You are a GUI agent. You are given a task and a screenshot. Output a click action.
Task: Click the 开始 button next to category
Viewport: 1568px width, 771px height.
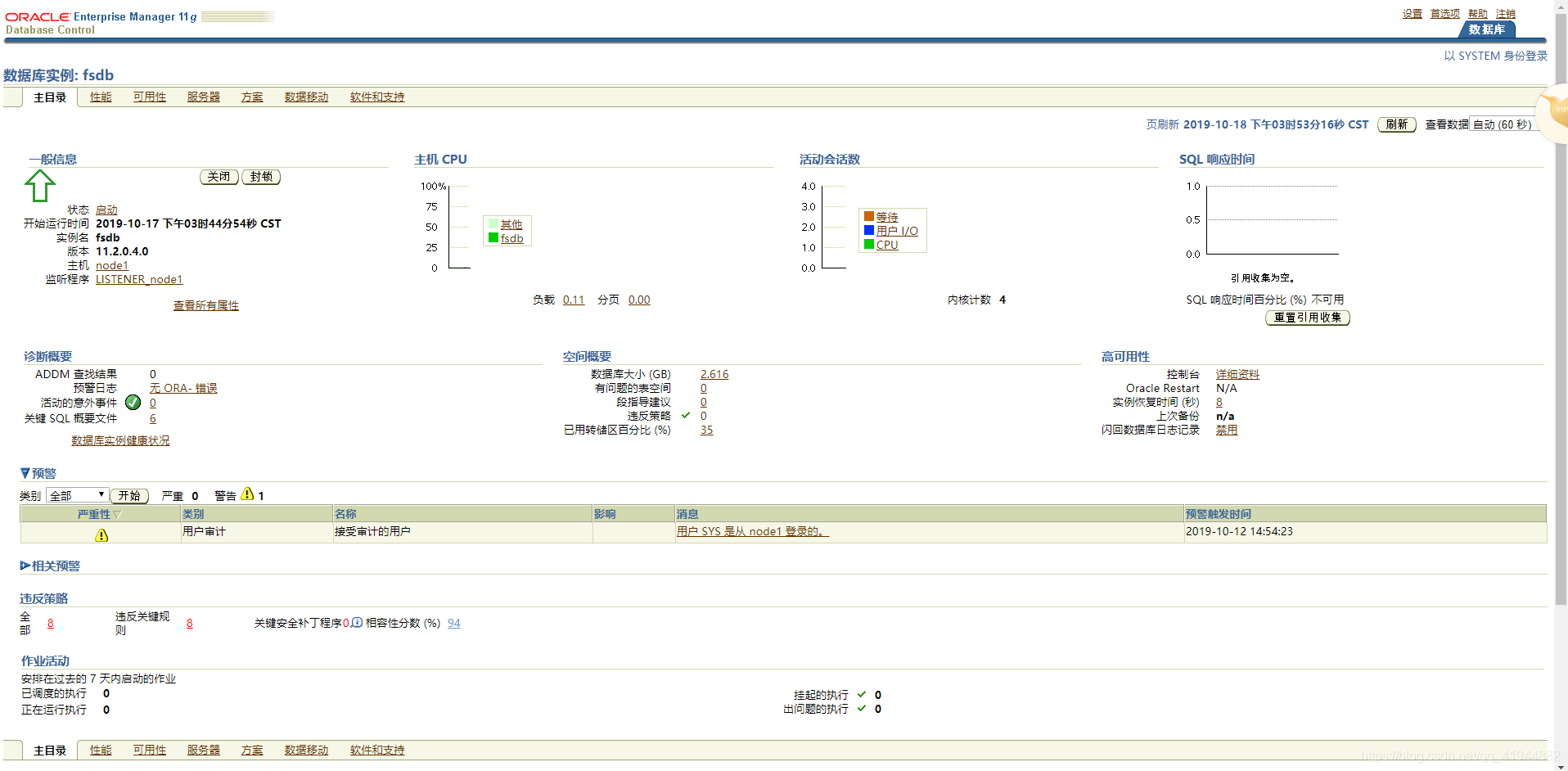tap(129, 495)
